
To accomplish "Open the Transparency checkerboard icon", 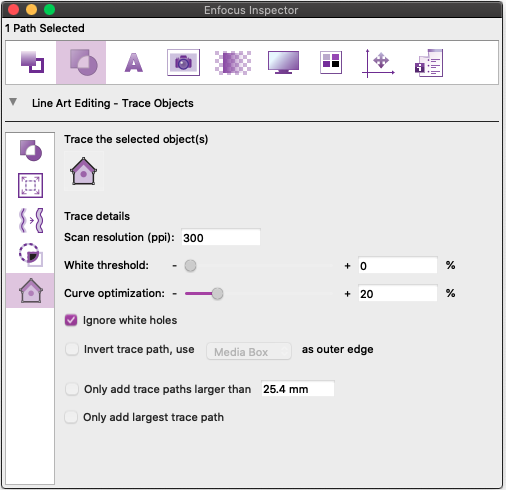I will click(233, 63).
